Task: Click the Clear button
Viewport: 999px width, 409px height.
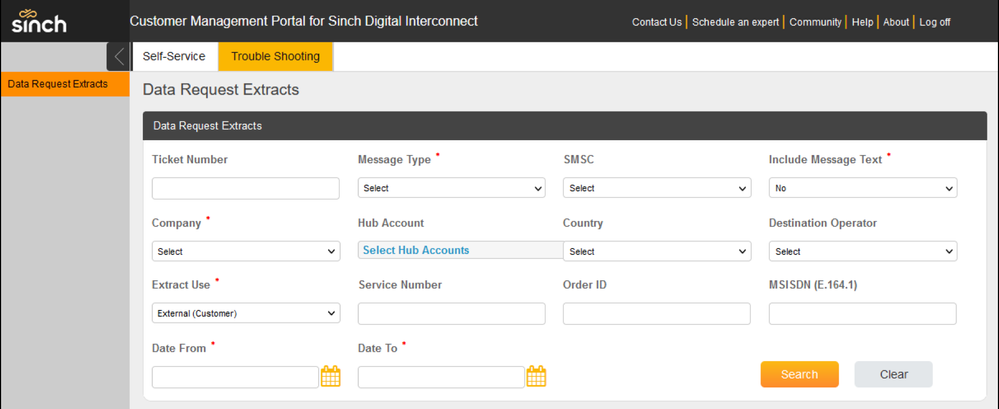Action: pos(893,374)
